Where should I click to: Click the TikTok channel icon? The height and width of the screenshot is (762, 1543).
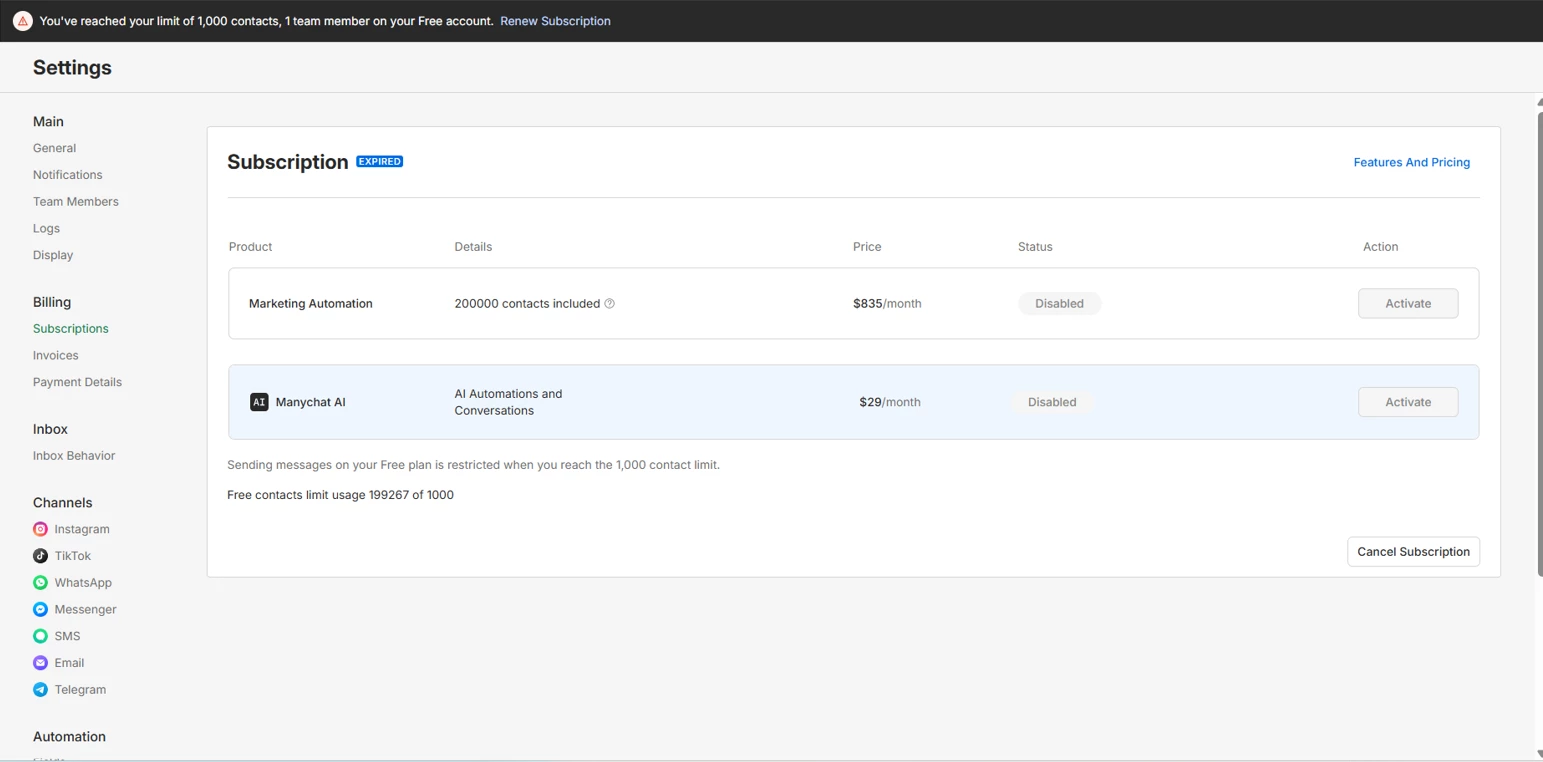point(40,556)
